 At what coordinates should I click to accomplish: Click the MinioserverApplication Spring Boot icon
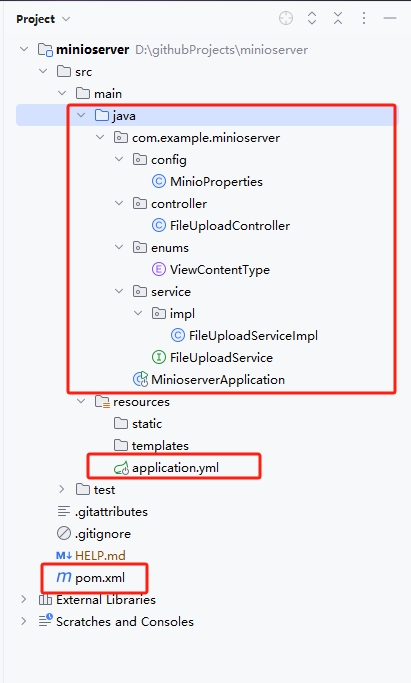(x=140, y=379)
